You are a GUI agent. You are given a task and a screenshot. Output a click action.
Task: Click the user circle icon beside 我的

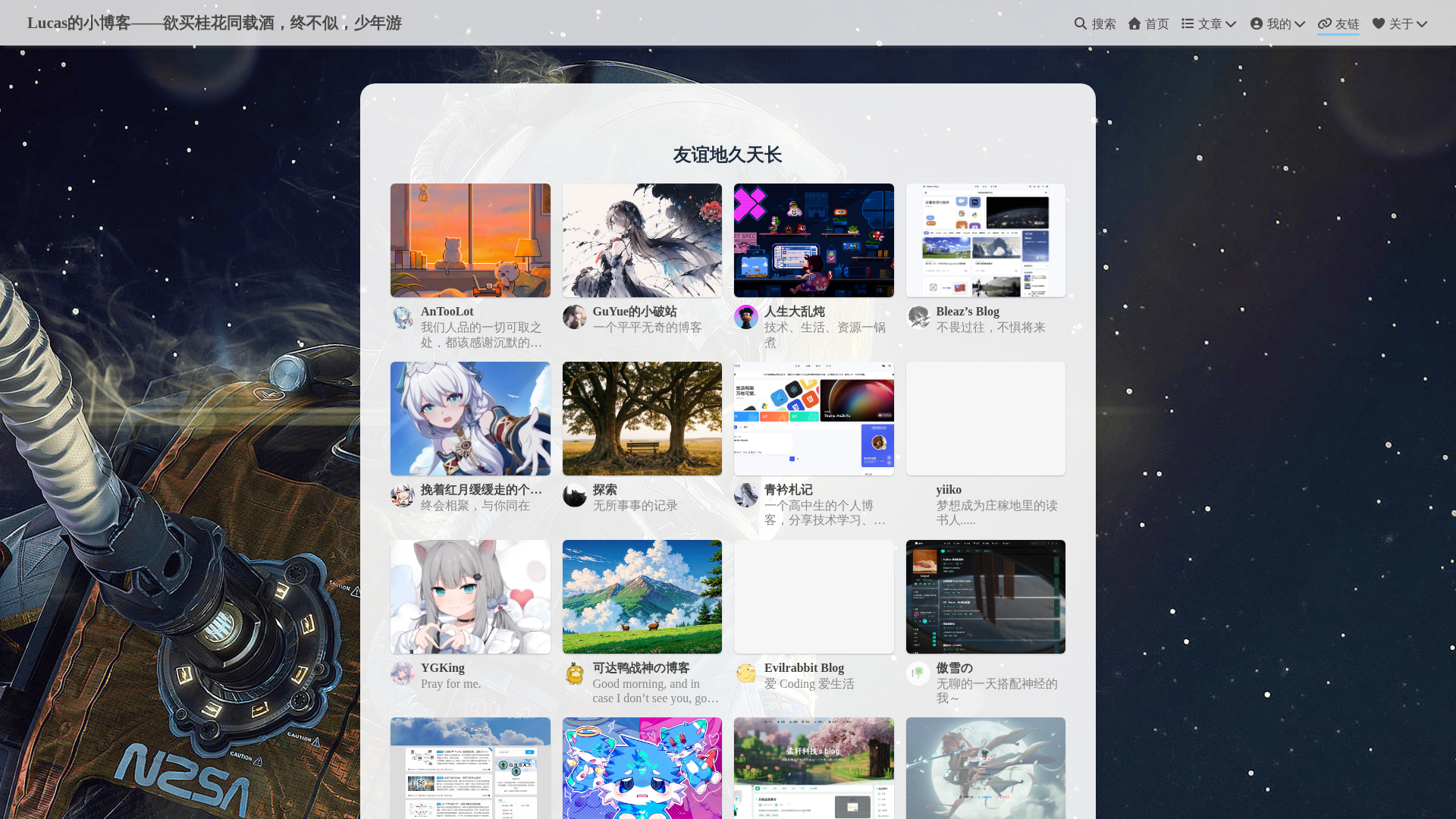(x=1257, y=24)
